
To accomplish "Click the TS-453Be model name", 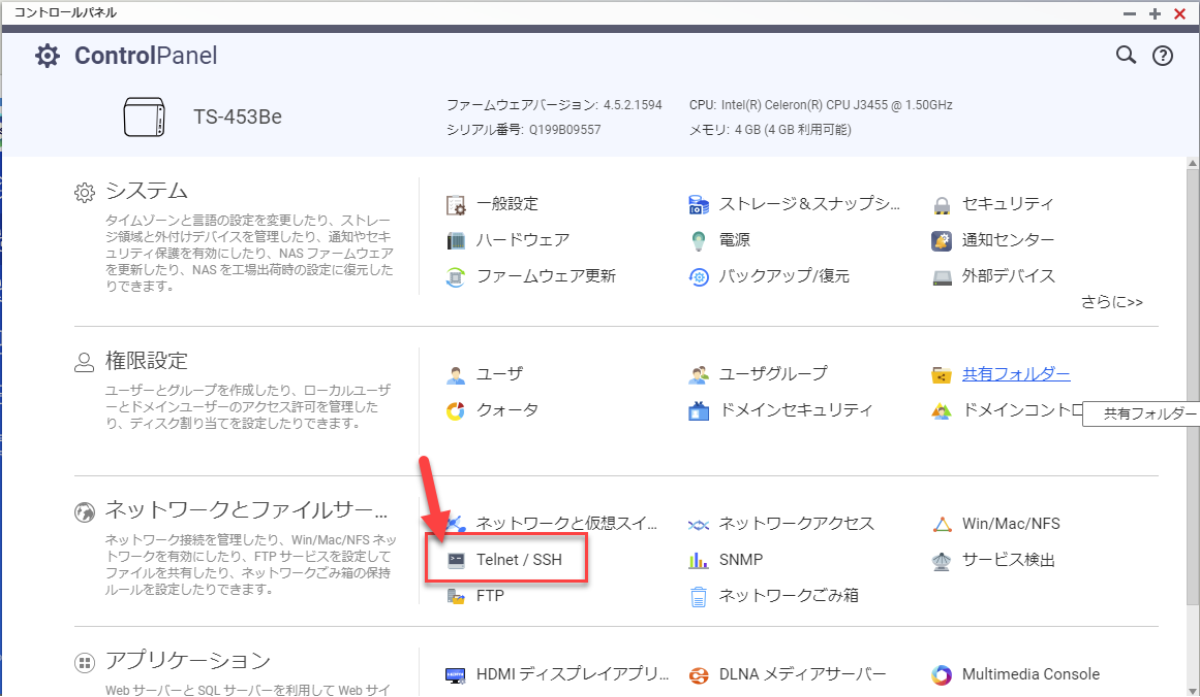I will pos(237,117).
